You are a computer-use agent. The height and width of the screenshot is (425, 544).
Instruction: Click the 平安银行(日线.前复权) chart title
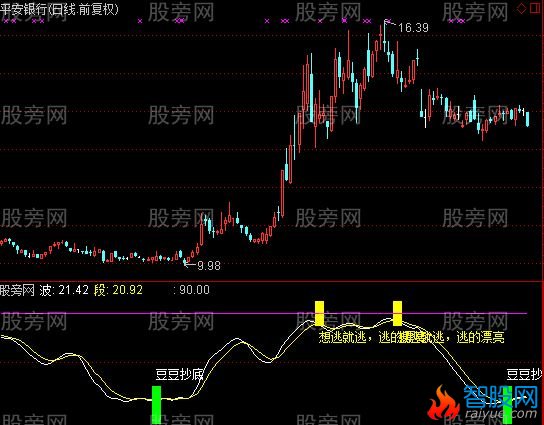click(59, 9)
